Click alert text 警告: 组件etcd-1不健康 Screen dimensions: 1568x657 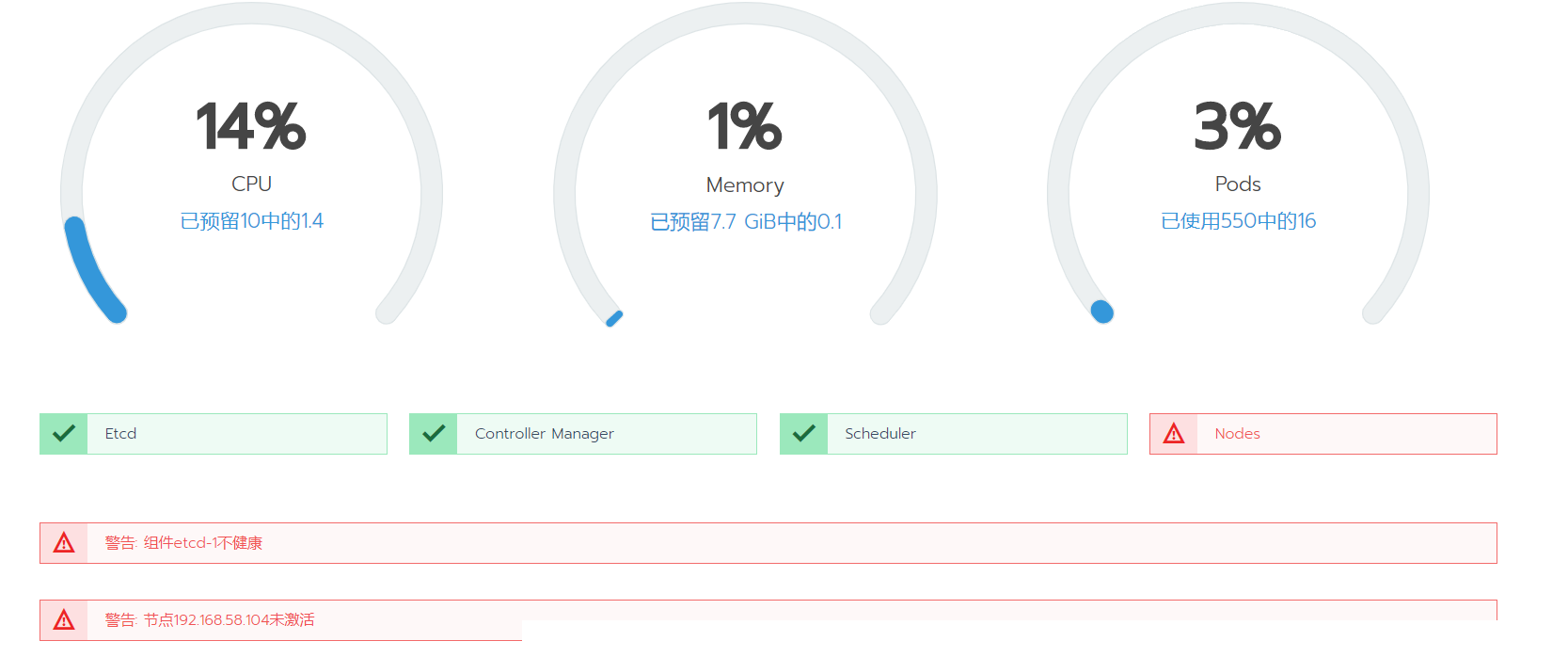tap(183, 543)
